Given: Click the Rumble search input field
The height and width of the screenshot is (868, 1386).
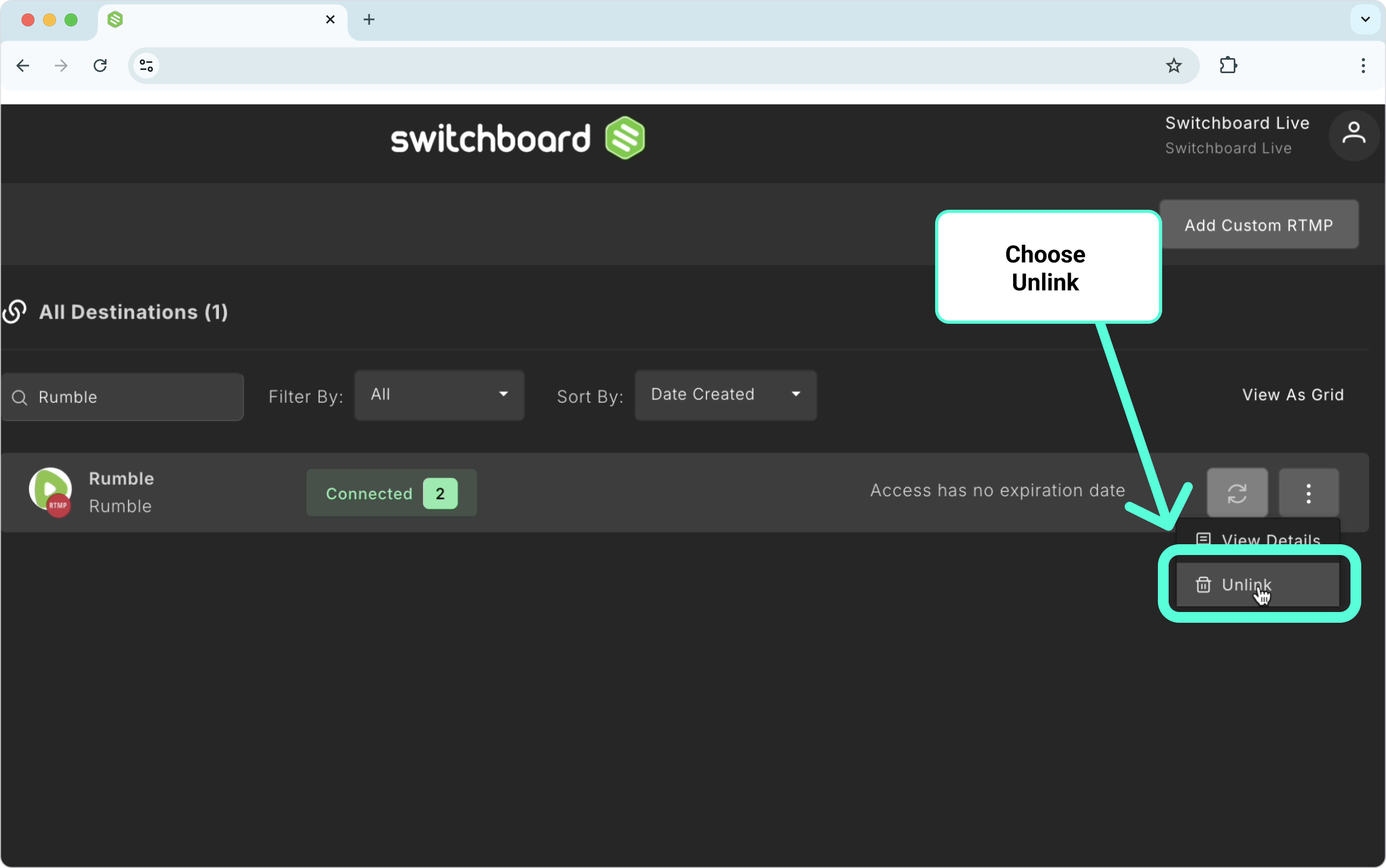Looking at the screenshot, I should pos(122,397).
